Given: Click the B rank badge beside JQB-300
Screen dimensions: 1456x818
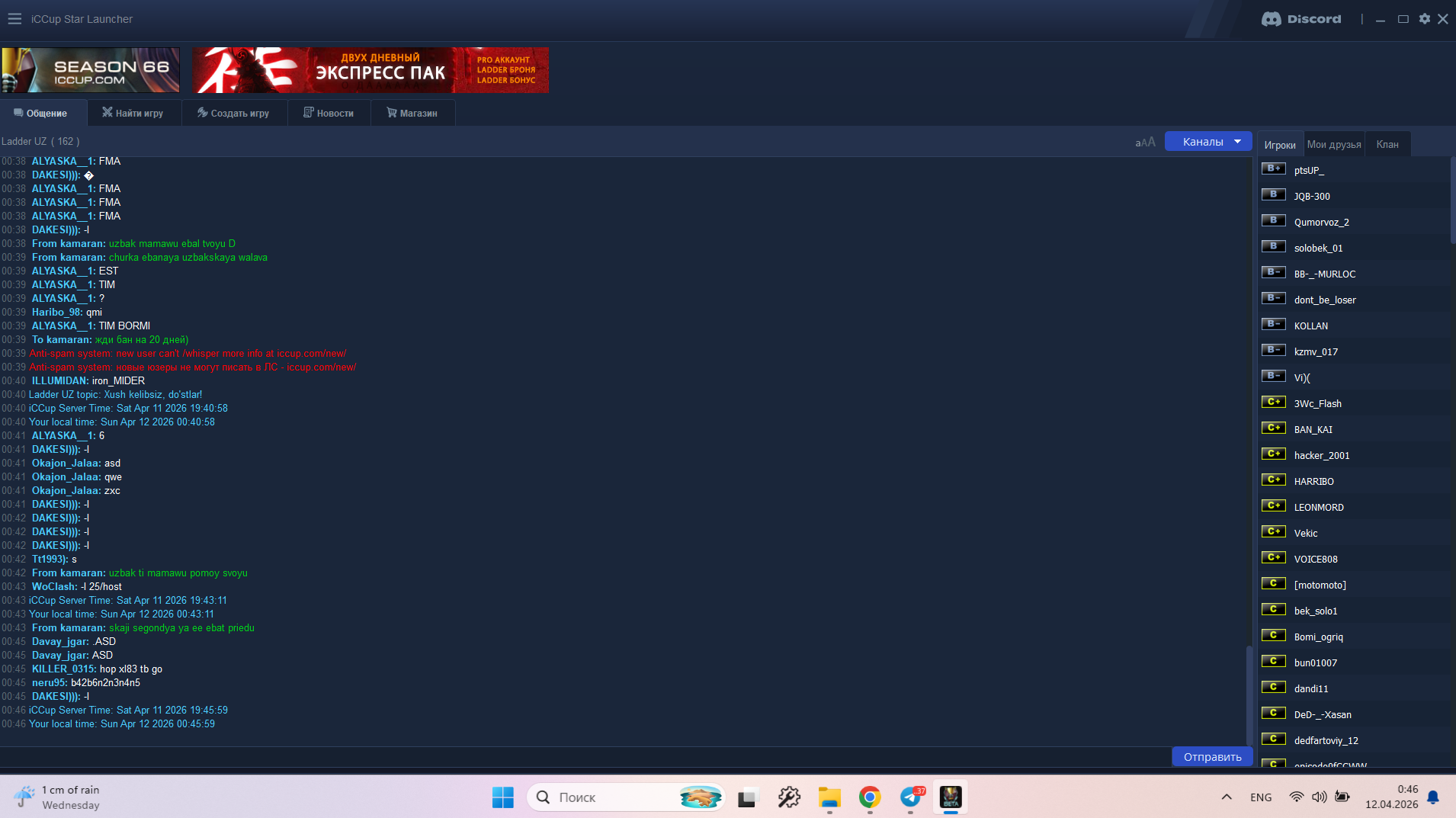Looking at the screenshot, I should pos(1274,194).
